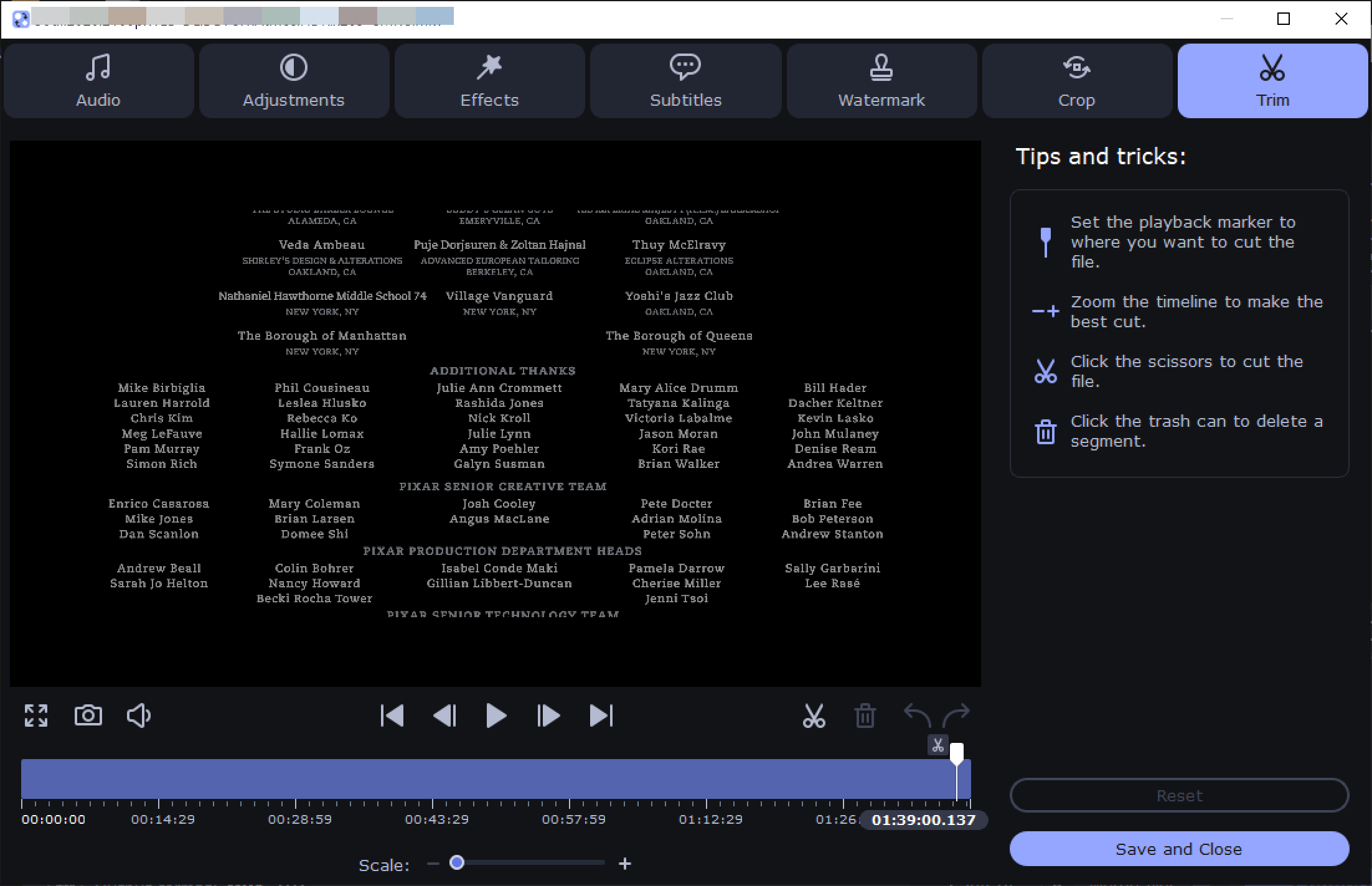The height and width of the screenshot is (886, 1372).
Task: Click the zoom timeline tip icon
Action: (x=1046, y=311)
